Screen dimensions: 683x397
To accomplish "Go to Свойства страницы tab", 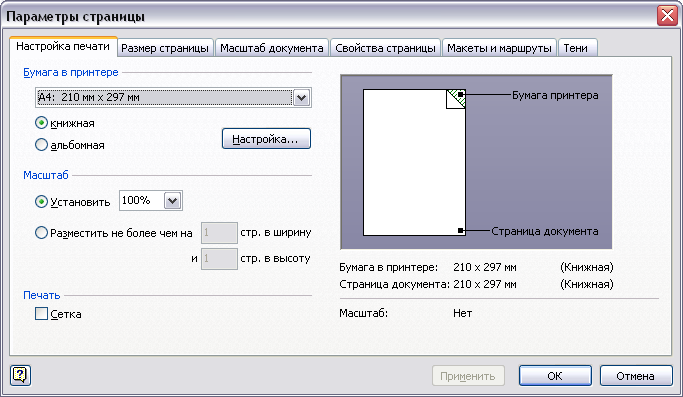I will point(385,48).
